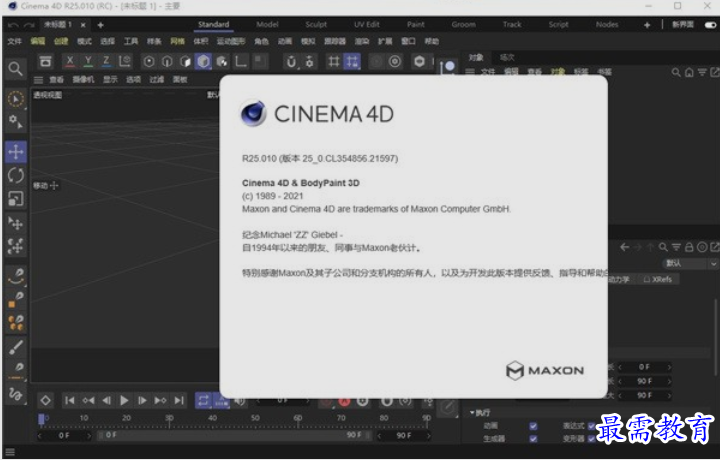
Task: Open the 窗口 menu in main menu bar
Action: click(x=408, y=41)
